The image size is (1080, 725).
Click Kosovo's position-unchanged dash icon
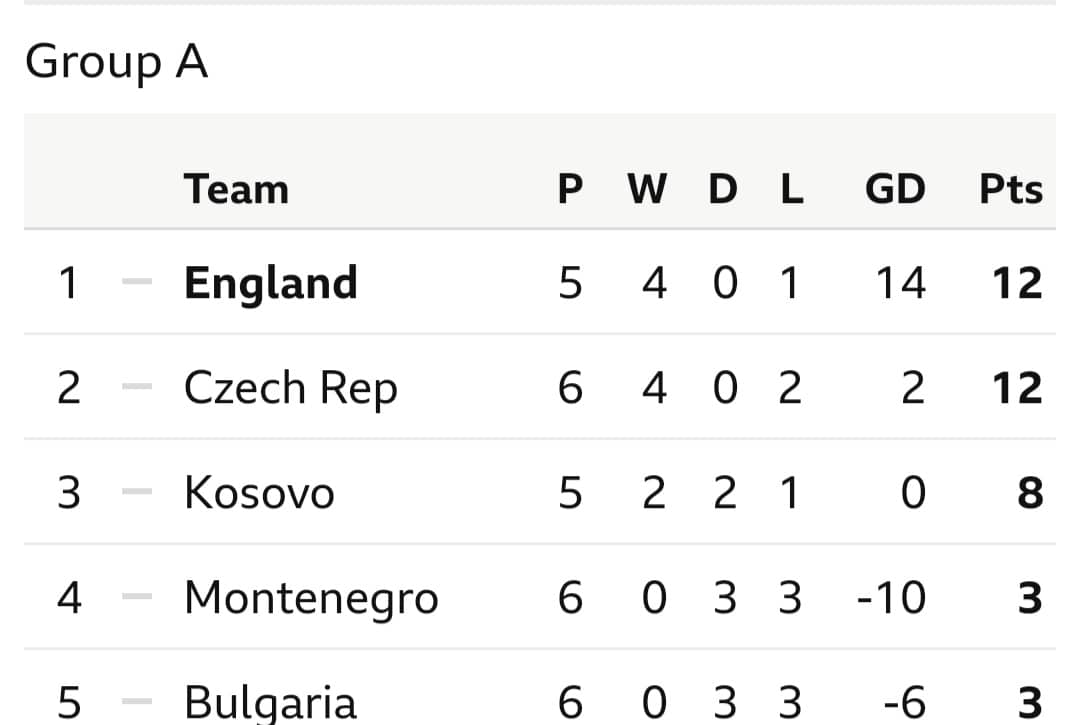136,492
